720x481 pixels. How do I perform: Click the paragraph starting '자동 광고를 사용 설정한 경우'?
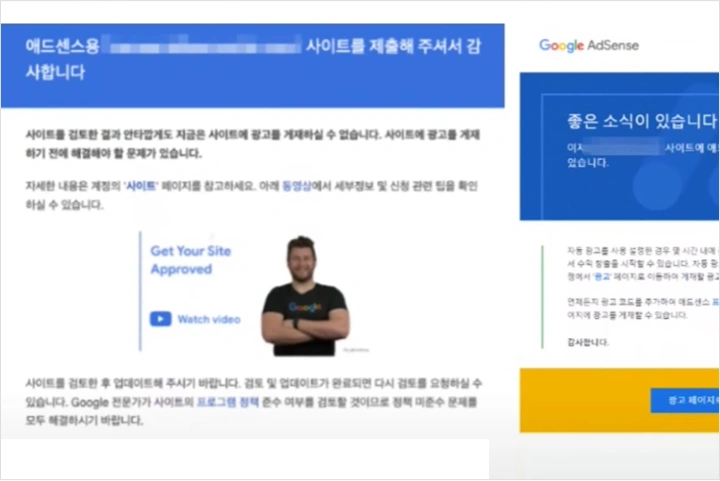tap(643, 264)
